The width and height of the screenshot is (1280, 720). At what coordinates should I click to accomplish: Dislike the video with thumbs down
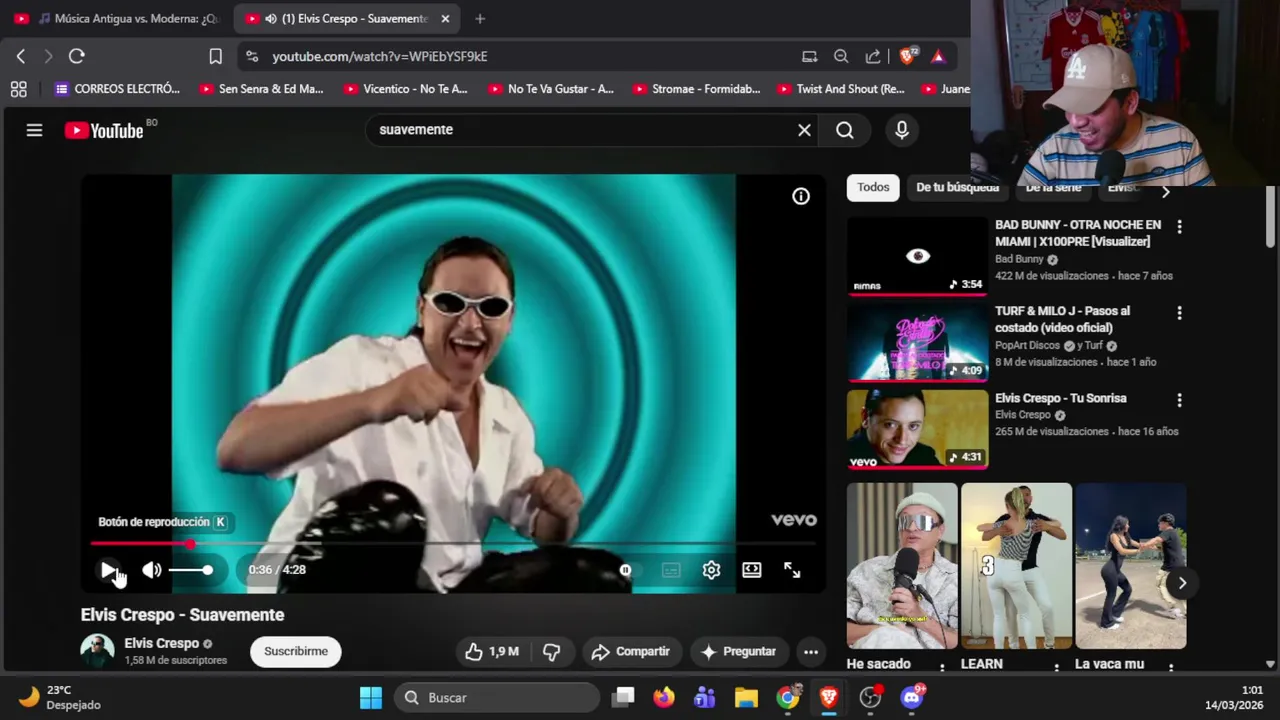pos(552,652)
